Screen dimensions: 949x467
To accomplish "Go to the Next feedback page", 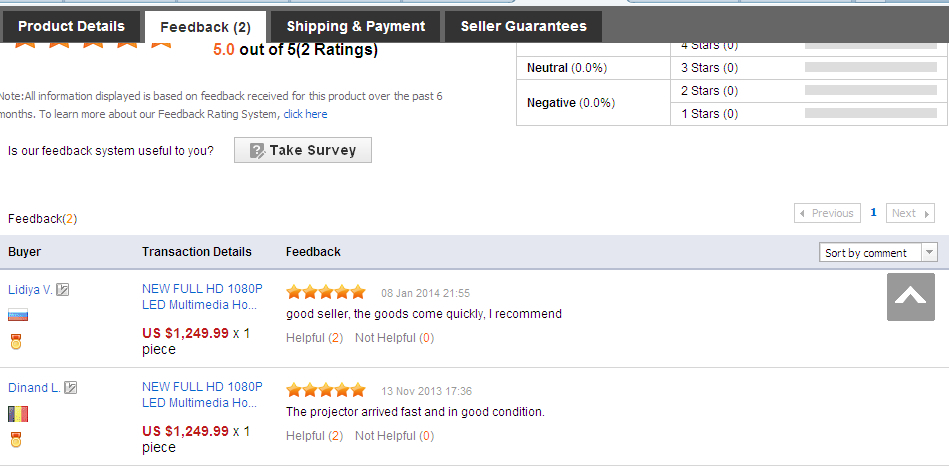I will 910,213.
